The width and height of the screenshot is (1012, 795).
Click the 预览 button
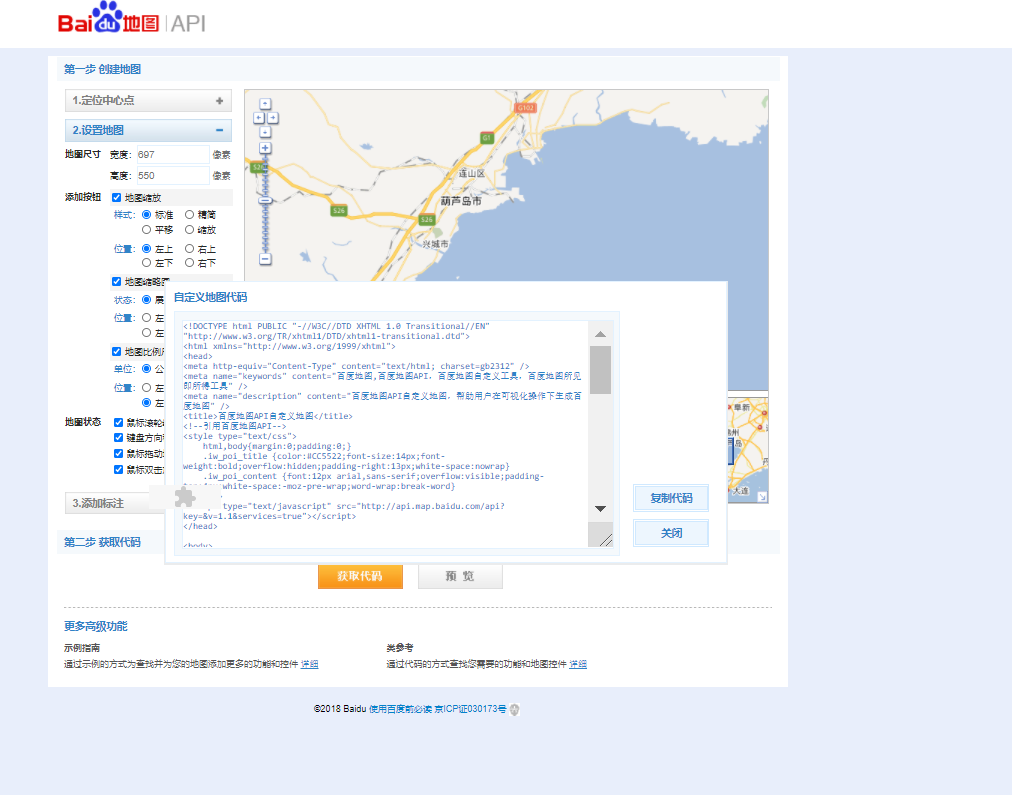tap(460, 576)
